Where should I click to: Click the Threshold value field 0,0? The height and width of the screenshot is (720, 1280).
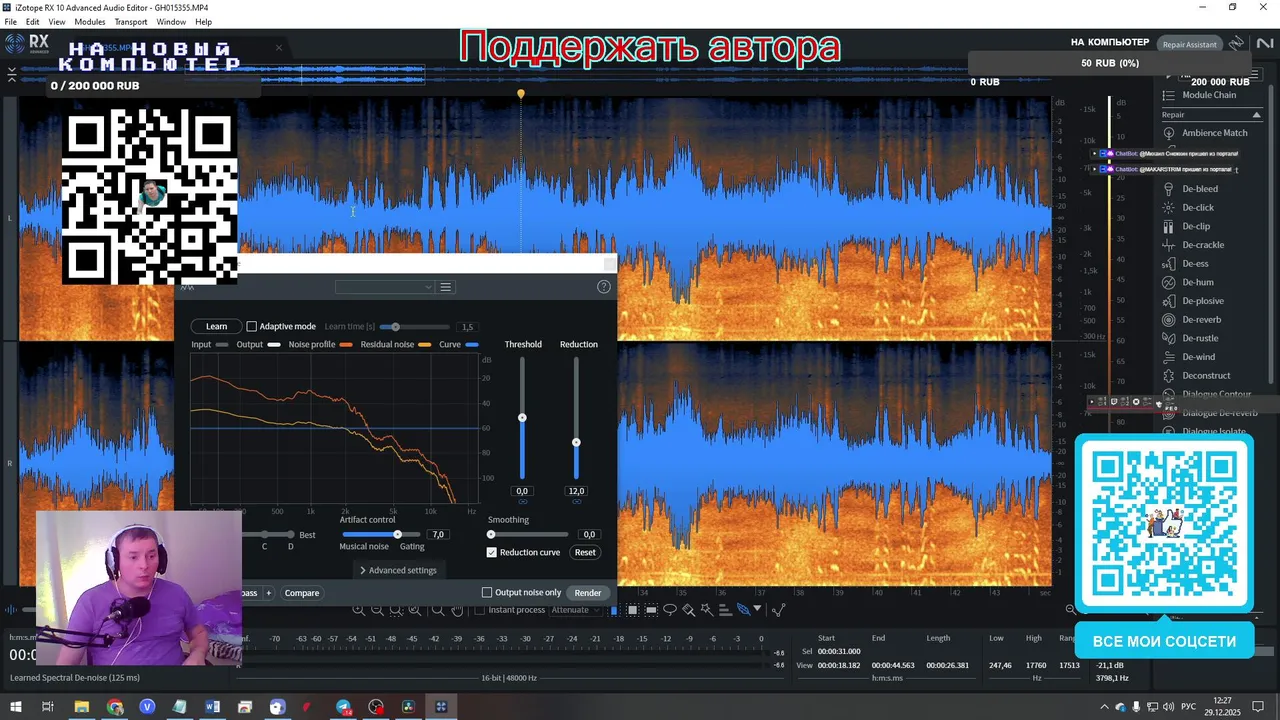point(522,491)
